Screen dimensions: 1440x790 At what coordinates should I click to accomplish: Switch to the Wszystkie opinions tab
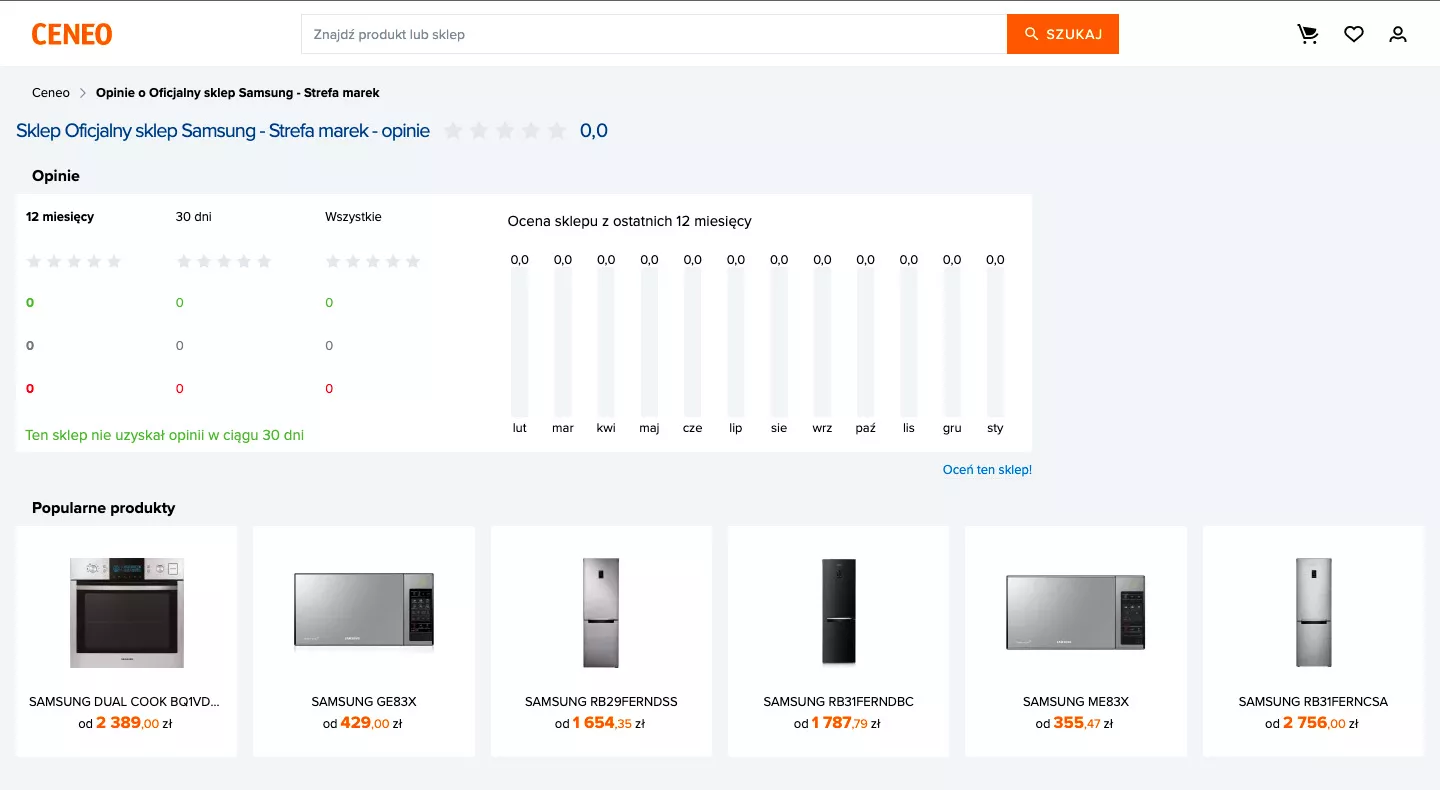click(353, 217)
